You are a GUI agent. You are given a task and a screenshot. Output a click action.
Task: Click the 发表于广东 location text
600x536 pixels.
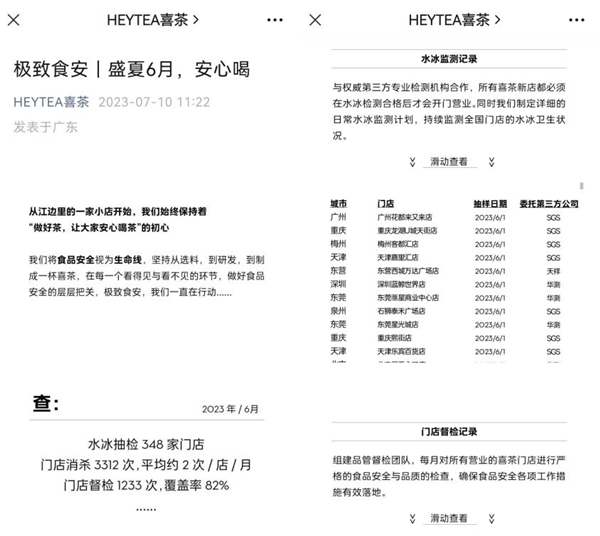(x=46, y=127)
